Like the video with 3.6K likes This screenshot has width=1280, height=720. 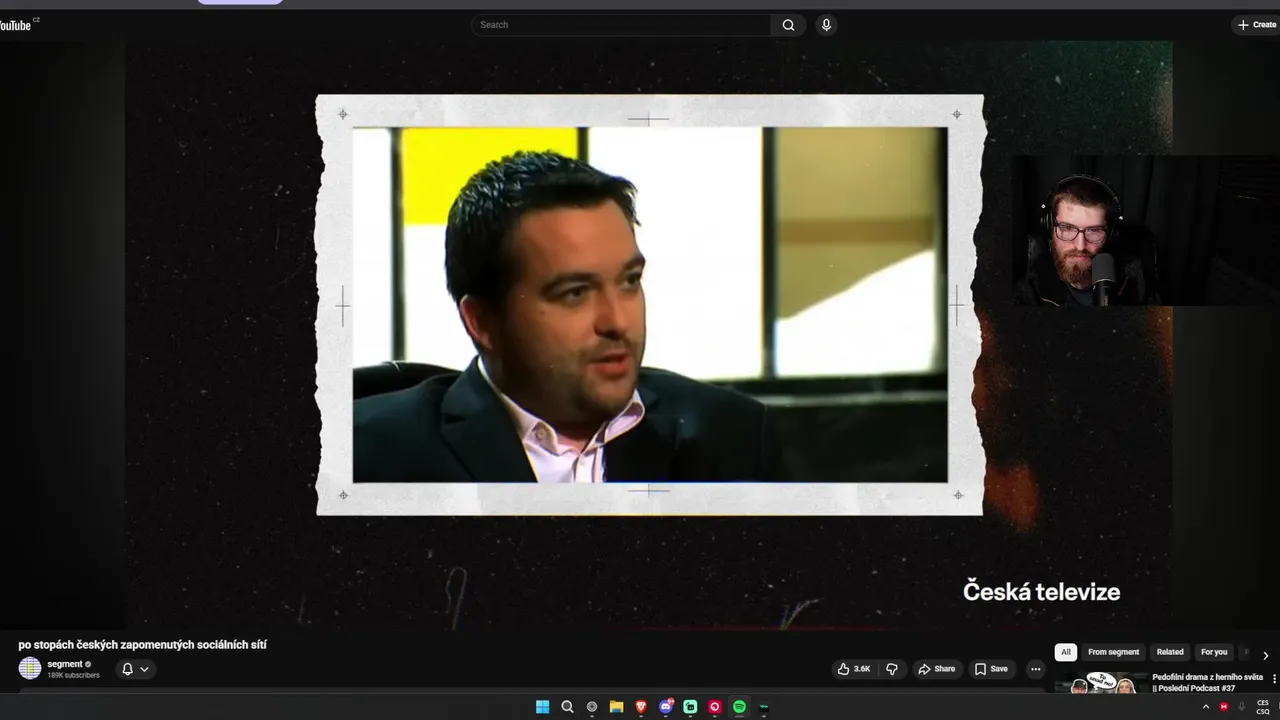855,669
